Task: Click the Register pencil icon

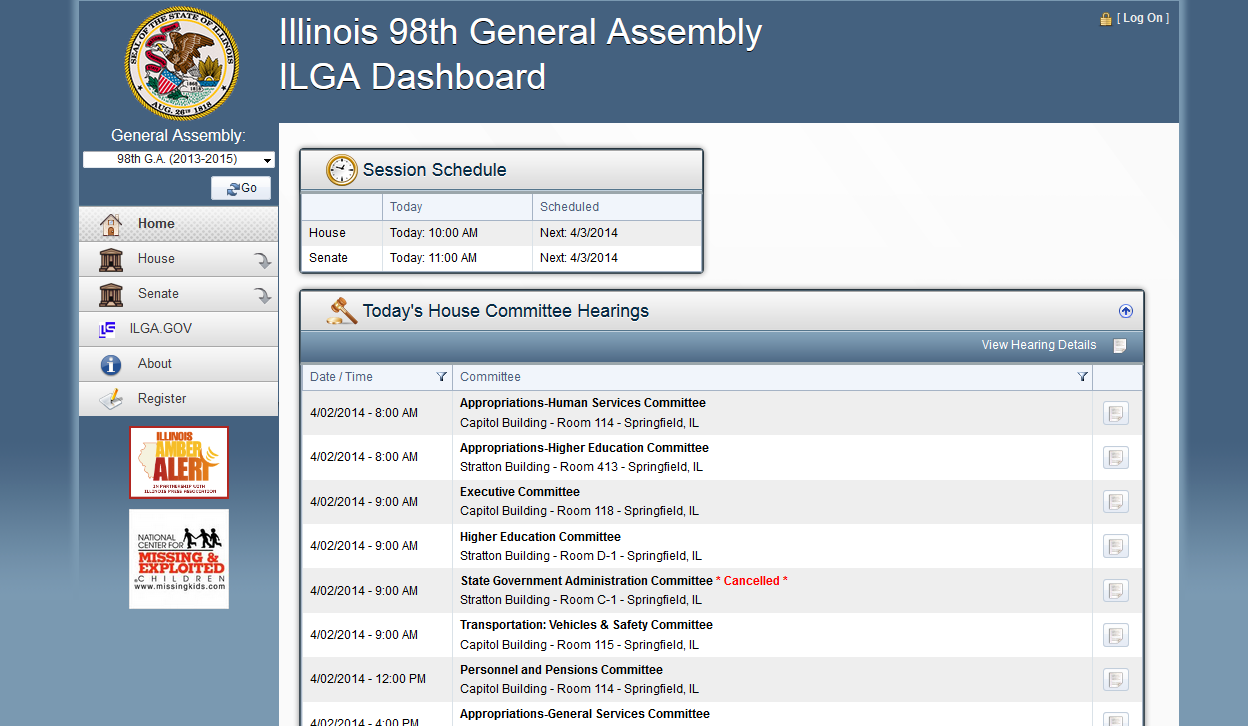Action: 110,399
